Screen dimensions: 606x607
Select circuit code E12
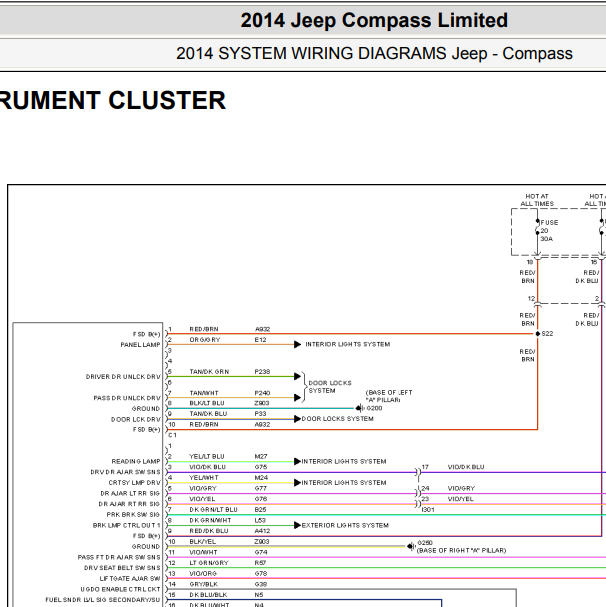[260, 340]
